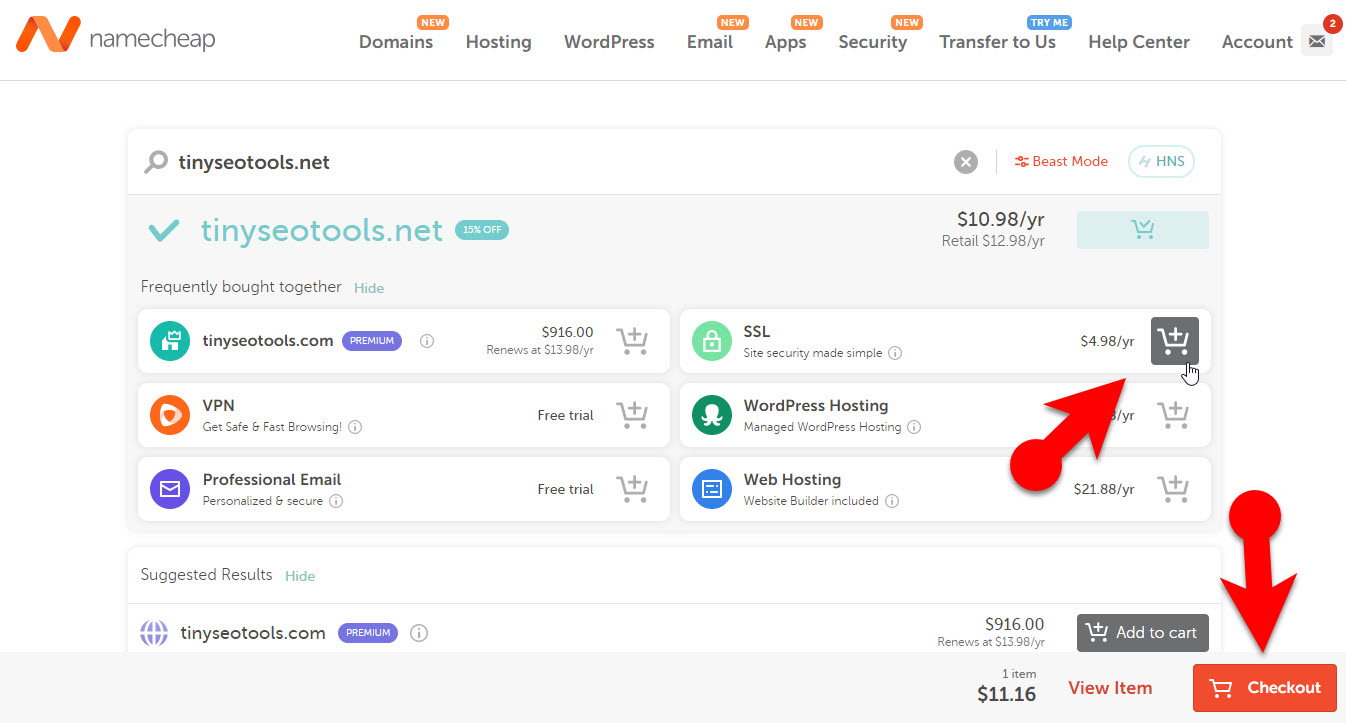
Task: Show info for VPN safe browsing
Action: tap(355, 427)
